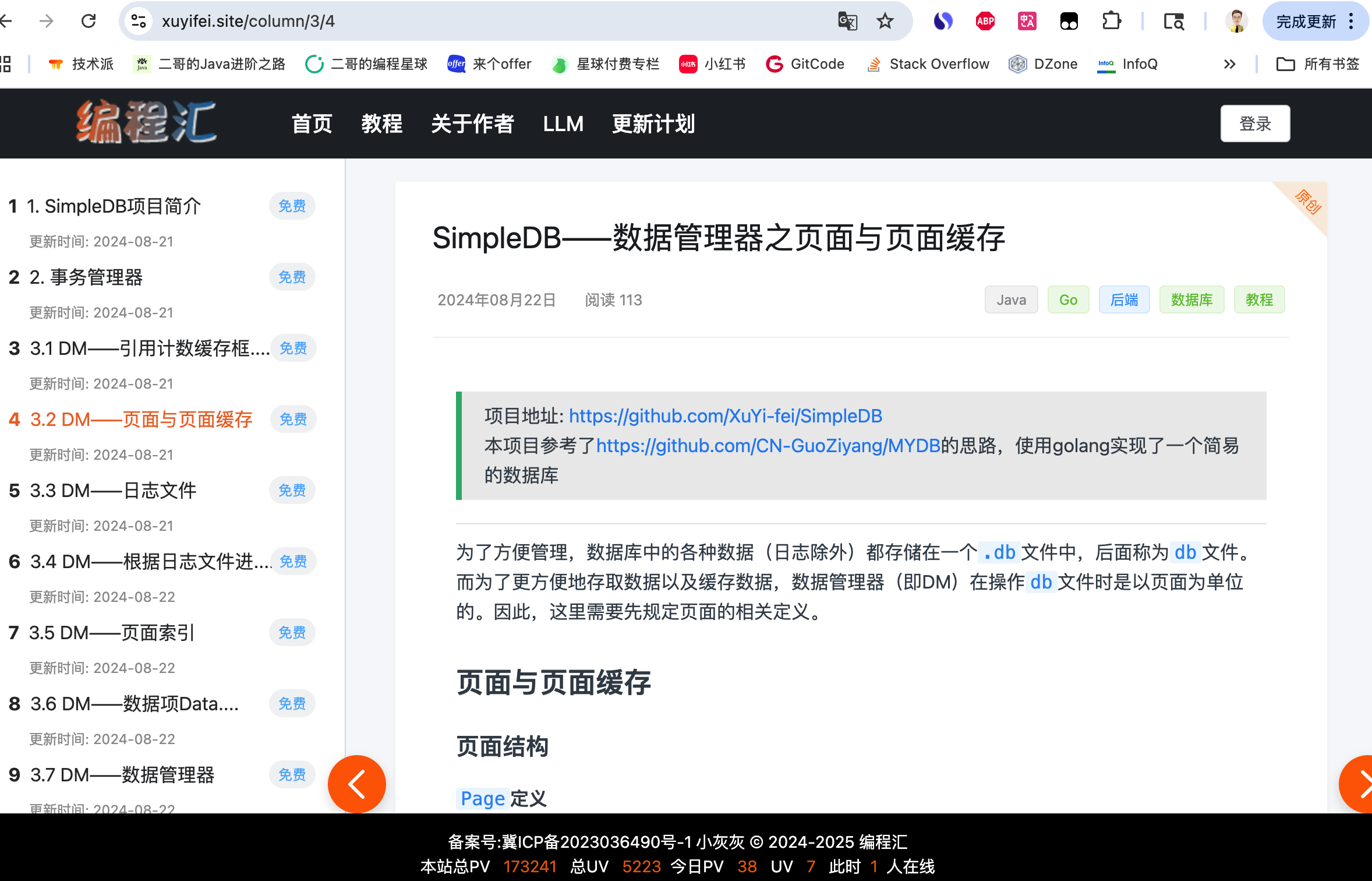Open the browser extensions puzzle icon
Image resolution: width=1372 pixels, height=881 pixels.
(1111, 22)
